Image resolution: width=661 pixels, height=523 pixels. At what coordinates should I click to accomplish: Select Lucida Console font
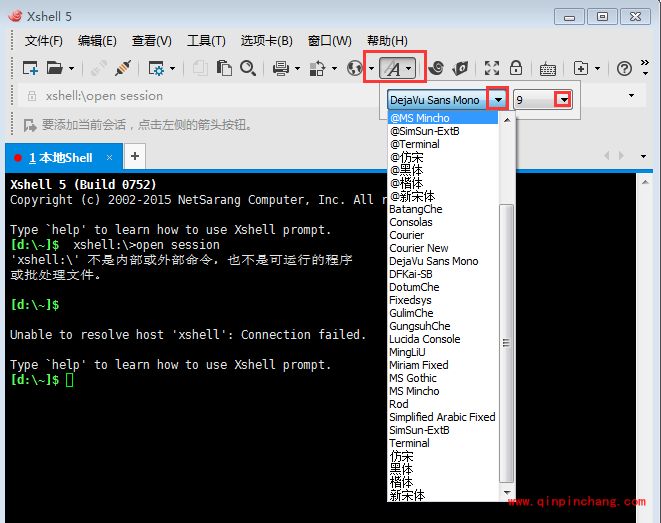tap(443, 339)
